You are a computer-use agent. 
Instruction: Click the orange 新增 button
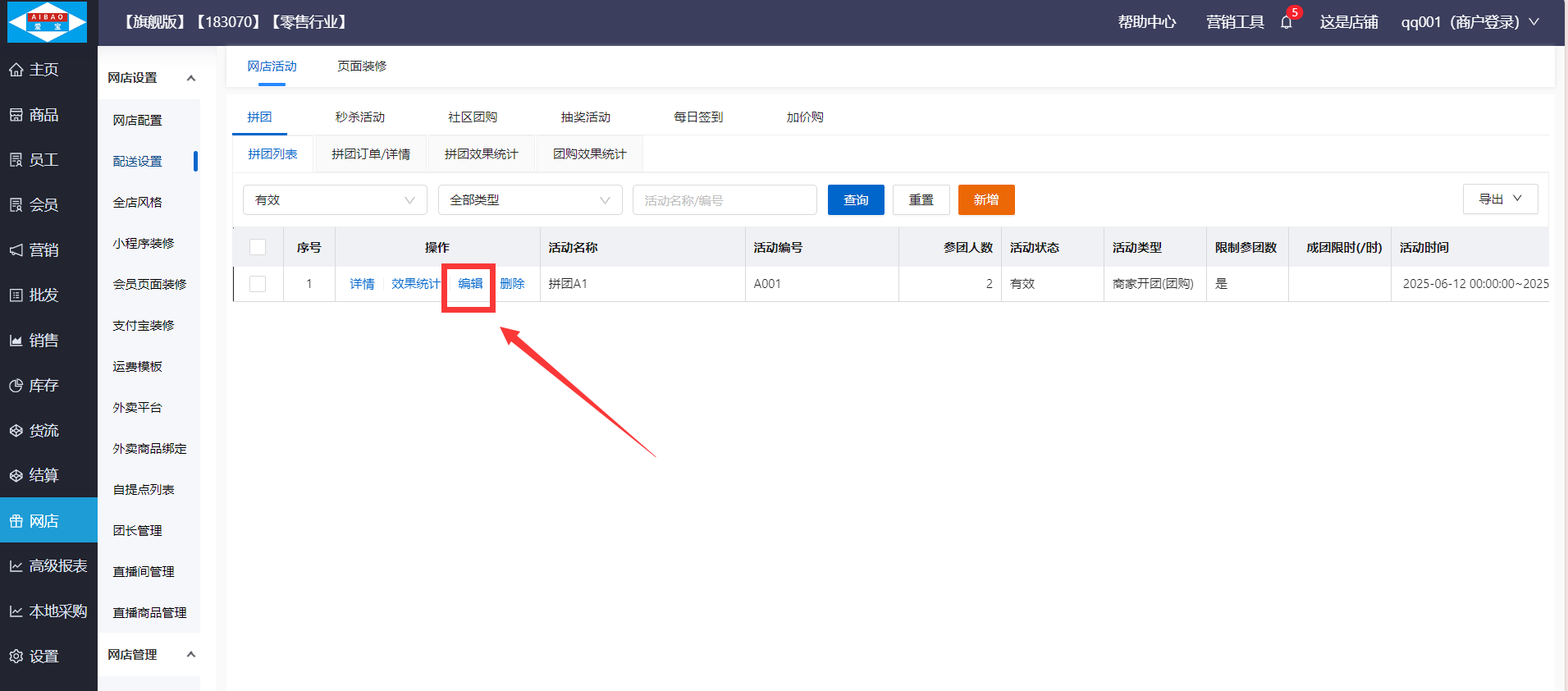pyautogui.click(x=986, y=200)
